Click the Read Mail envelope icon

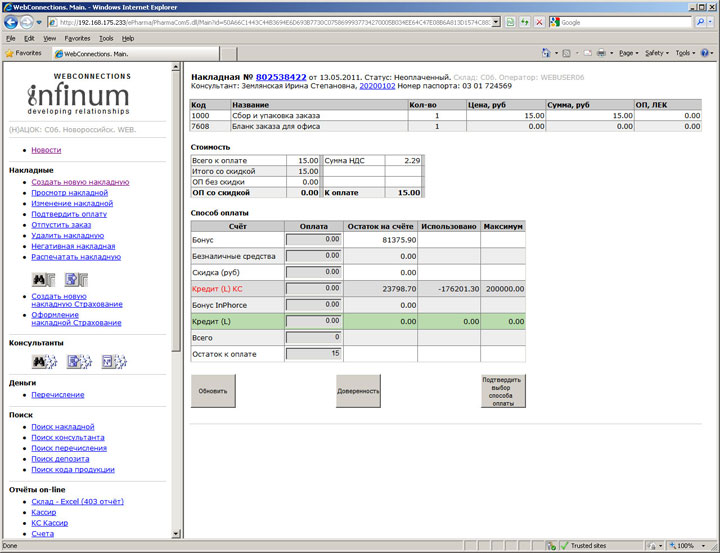(x=587, y=53)
